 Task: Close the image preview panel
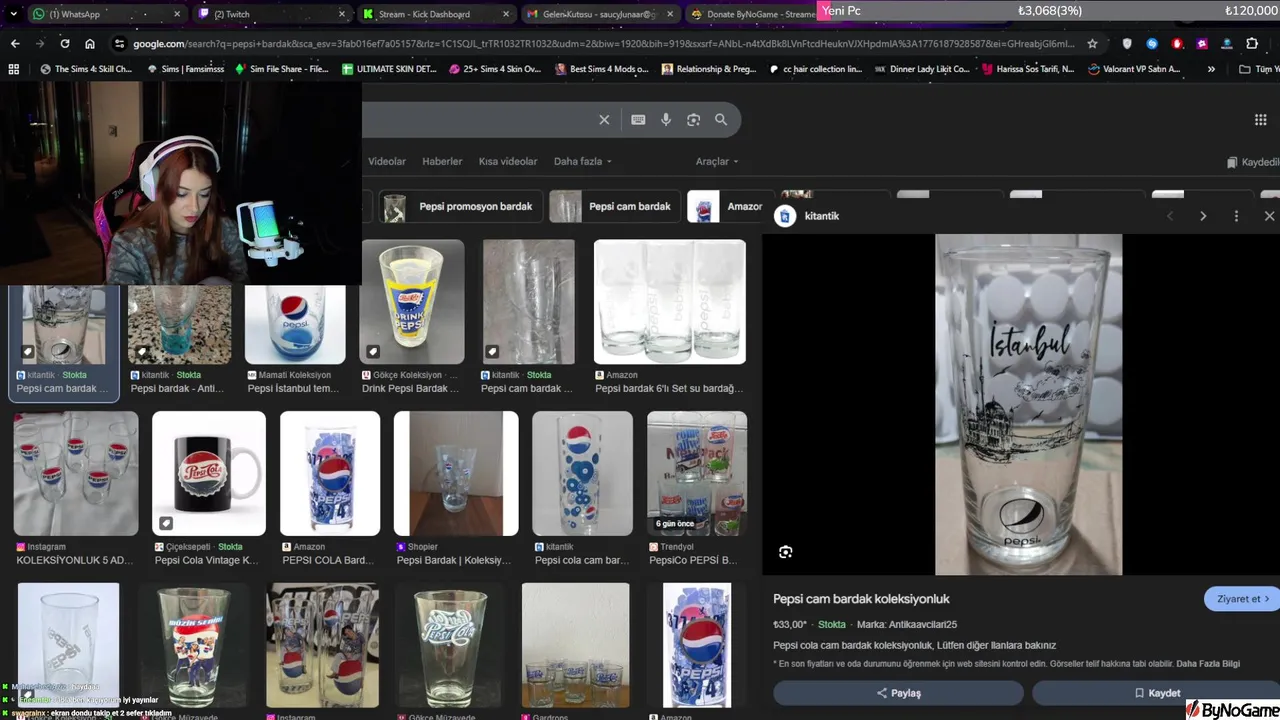pos(1269,216)
